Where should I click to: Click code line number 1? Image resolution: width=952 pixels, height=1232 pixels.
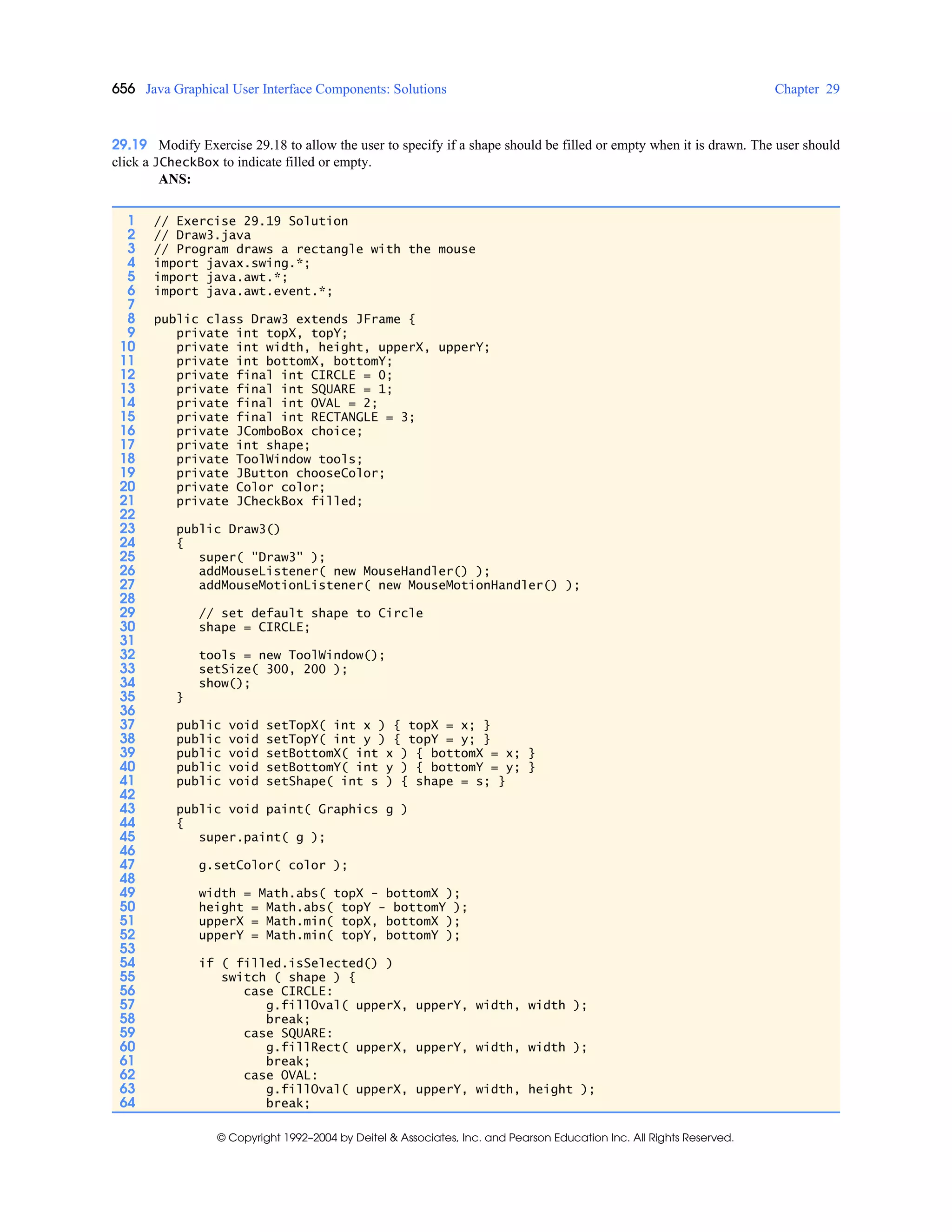[131, 220]
